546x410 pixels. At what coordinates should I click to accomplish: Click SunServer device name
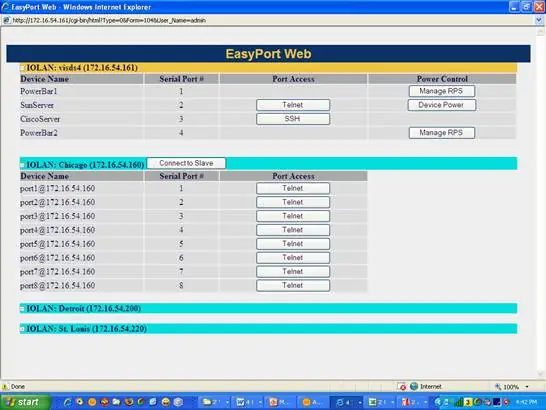(x=37, y=105)
